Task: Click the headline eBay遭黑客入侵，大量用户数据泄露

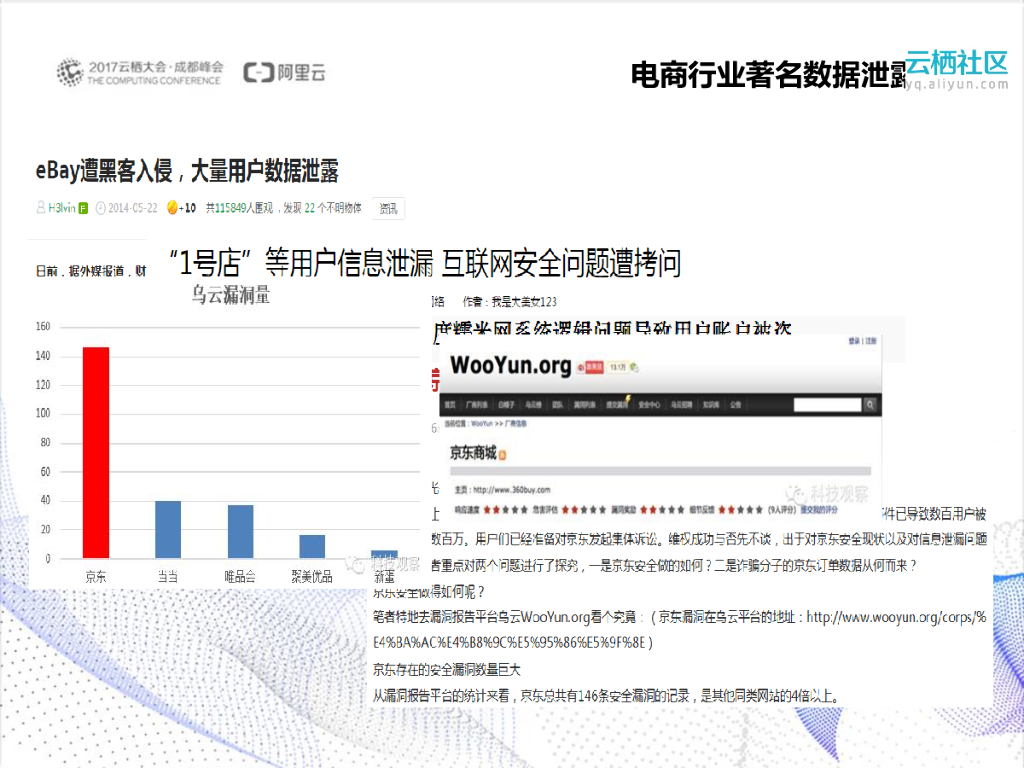Action: (187, 171)
